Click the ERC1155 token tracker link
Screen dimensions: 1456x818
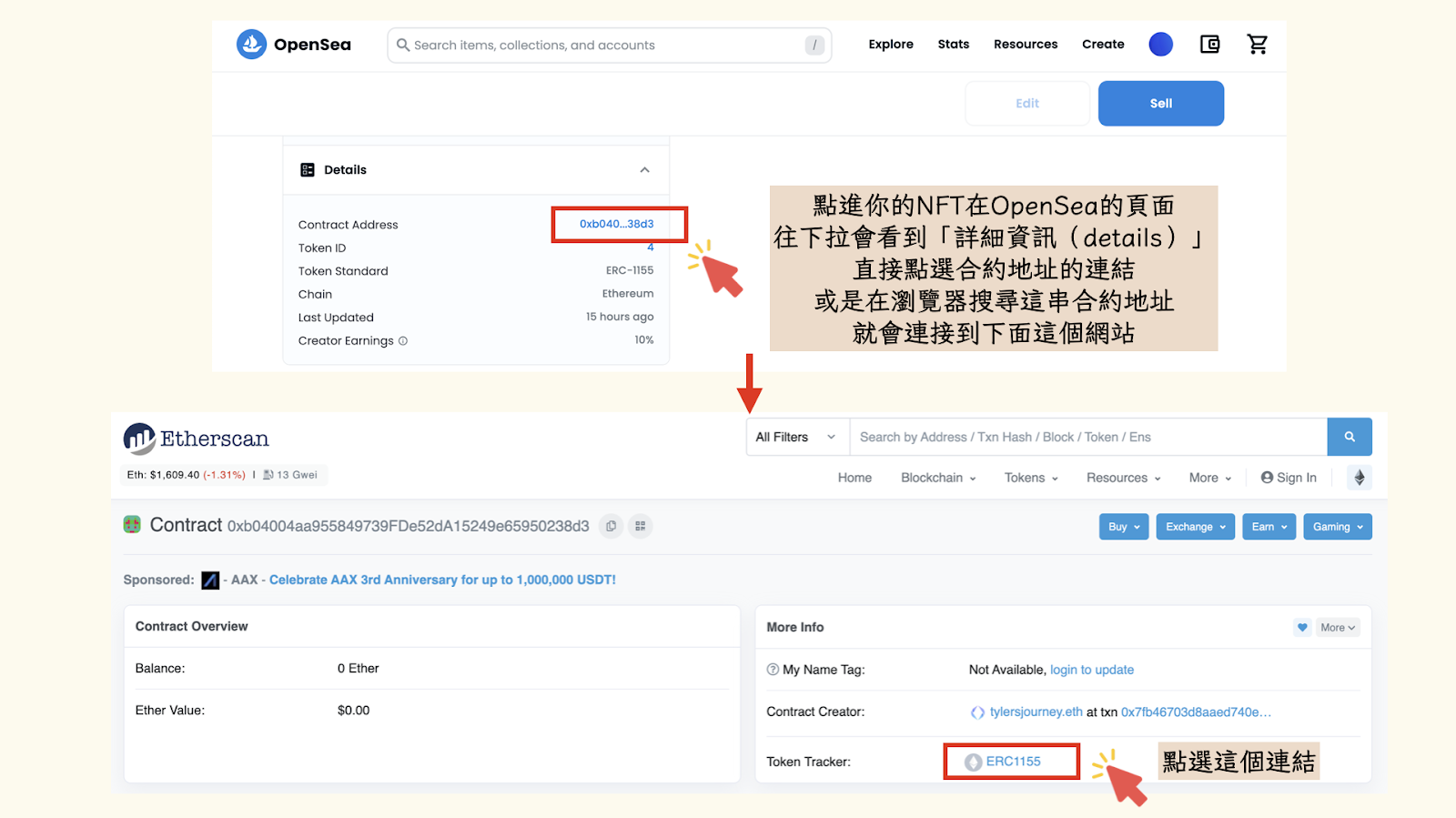point(1013,762)
